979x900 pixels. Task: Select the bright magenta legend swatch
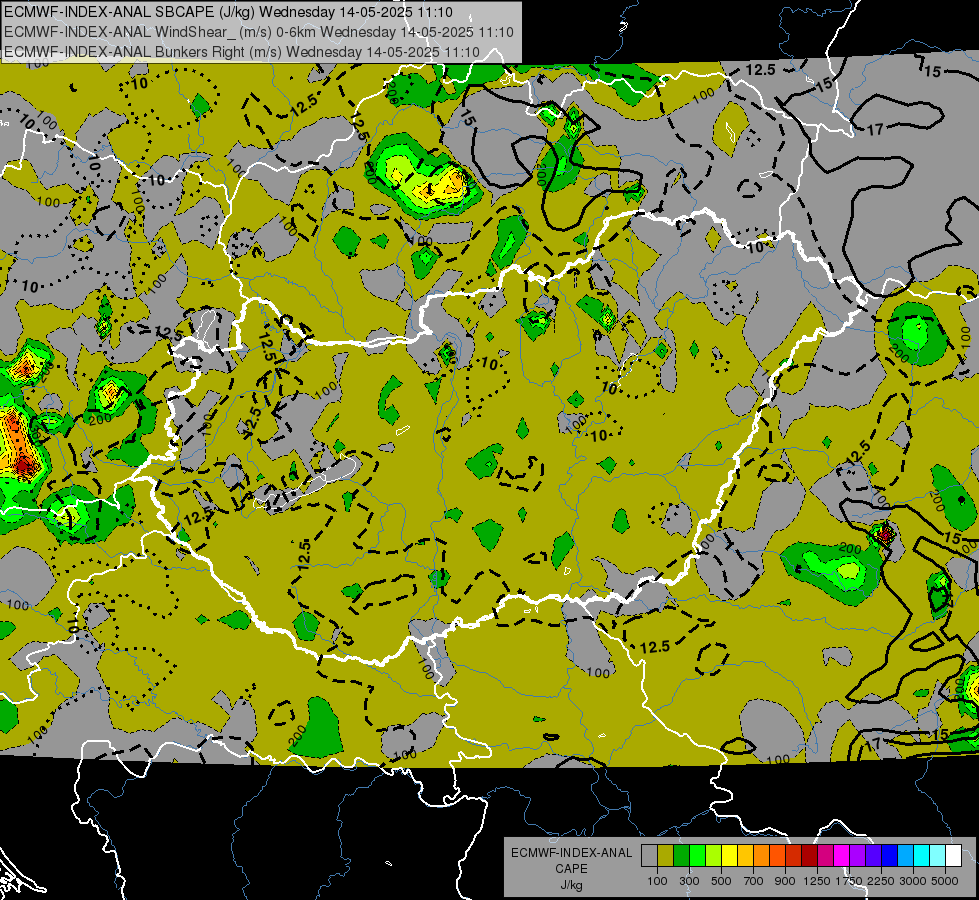(x=842, y=855)
